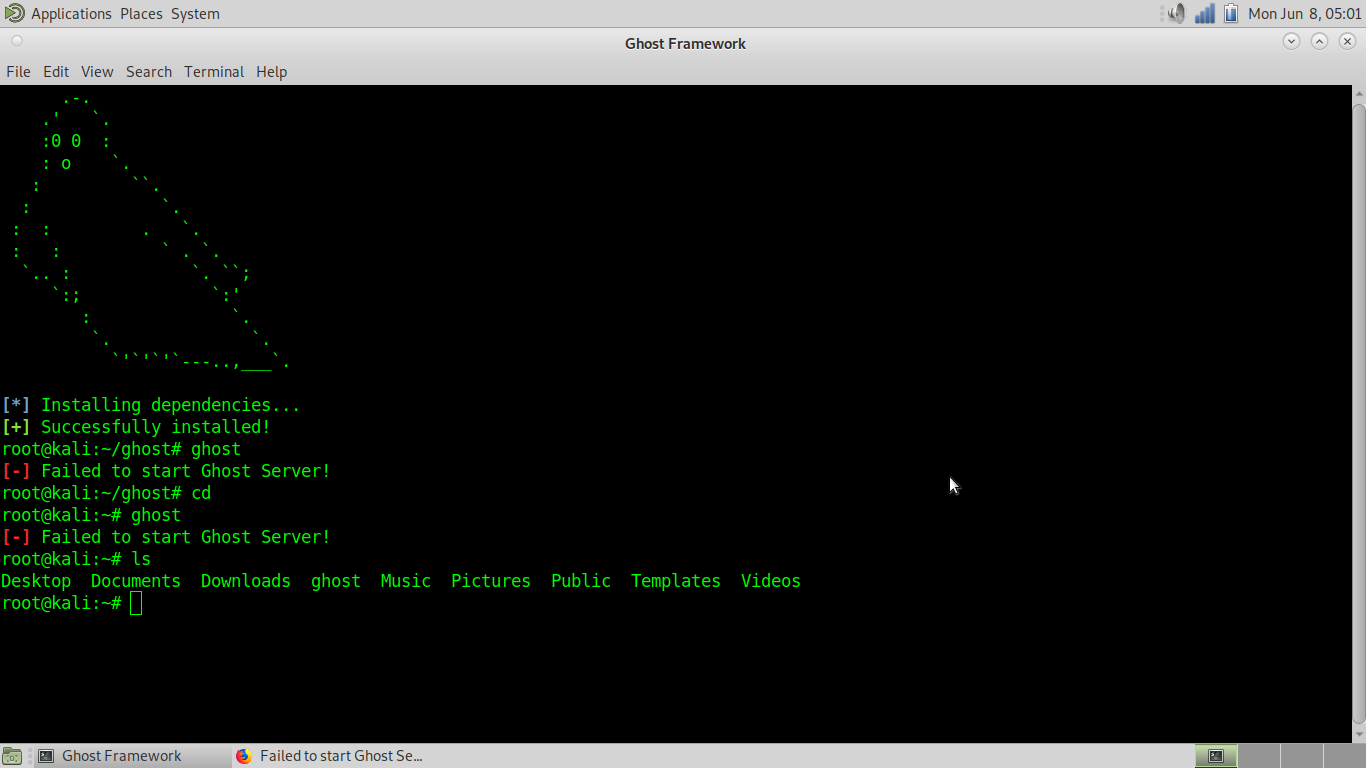The width and height of the screenshot is (1366, 768).
Task: Open the Terminal menu
Action: (213, 71)
